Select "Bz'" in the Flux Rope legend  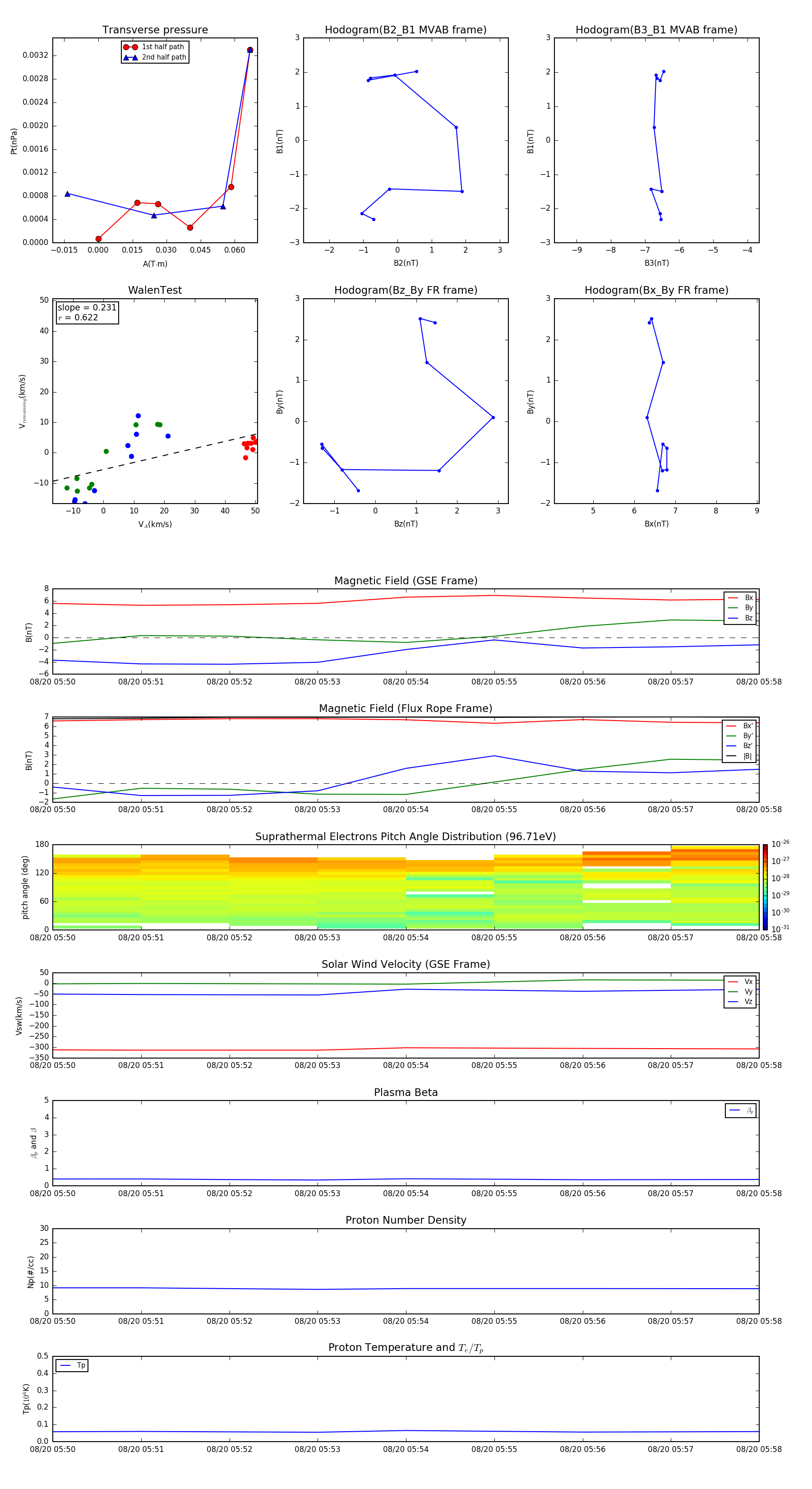[x=740, y=746]
